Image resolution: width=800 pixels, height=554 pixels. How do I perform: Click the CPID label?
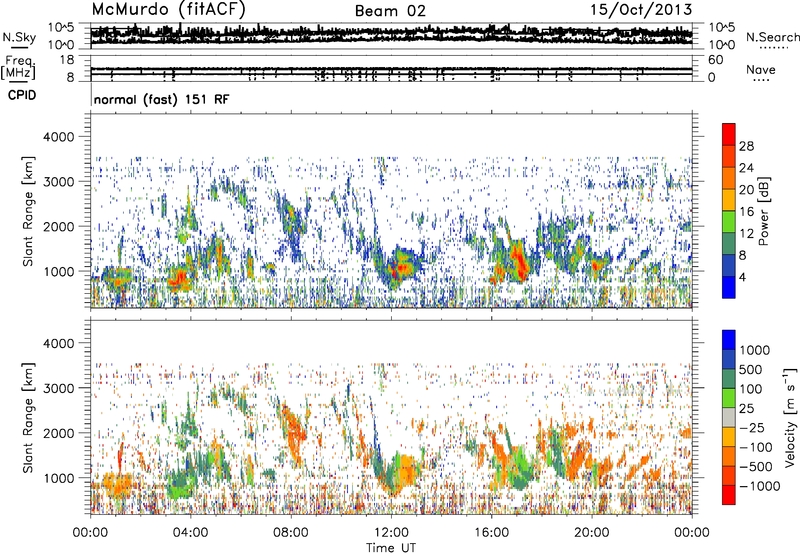(x=22, y=95)
